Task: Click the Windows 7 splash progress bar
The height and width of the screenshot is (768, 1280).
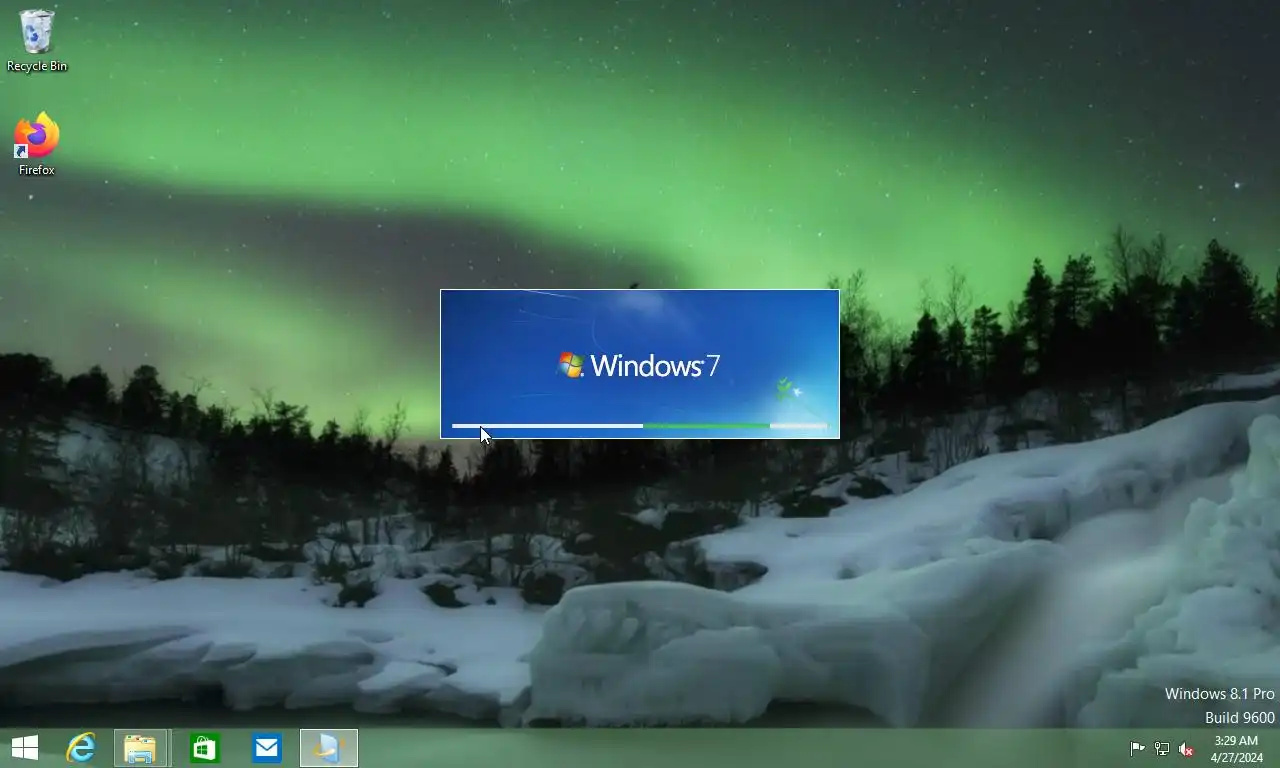Action: [x=640, y=426]
